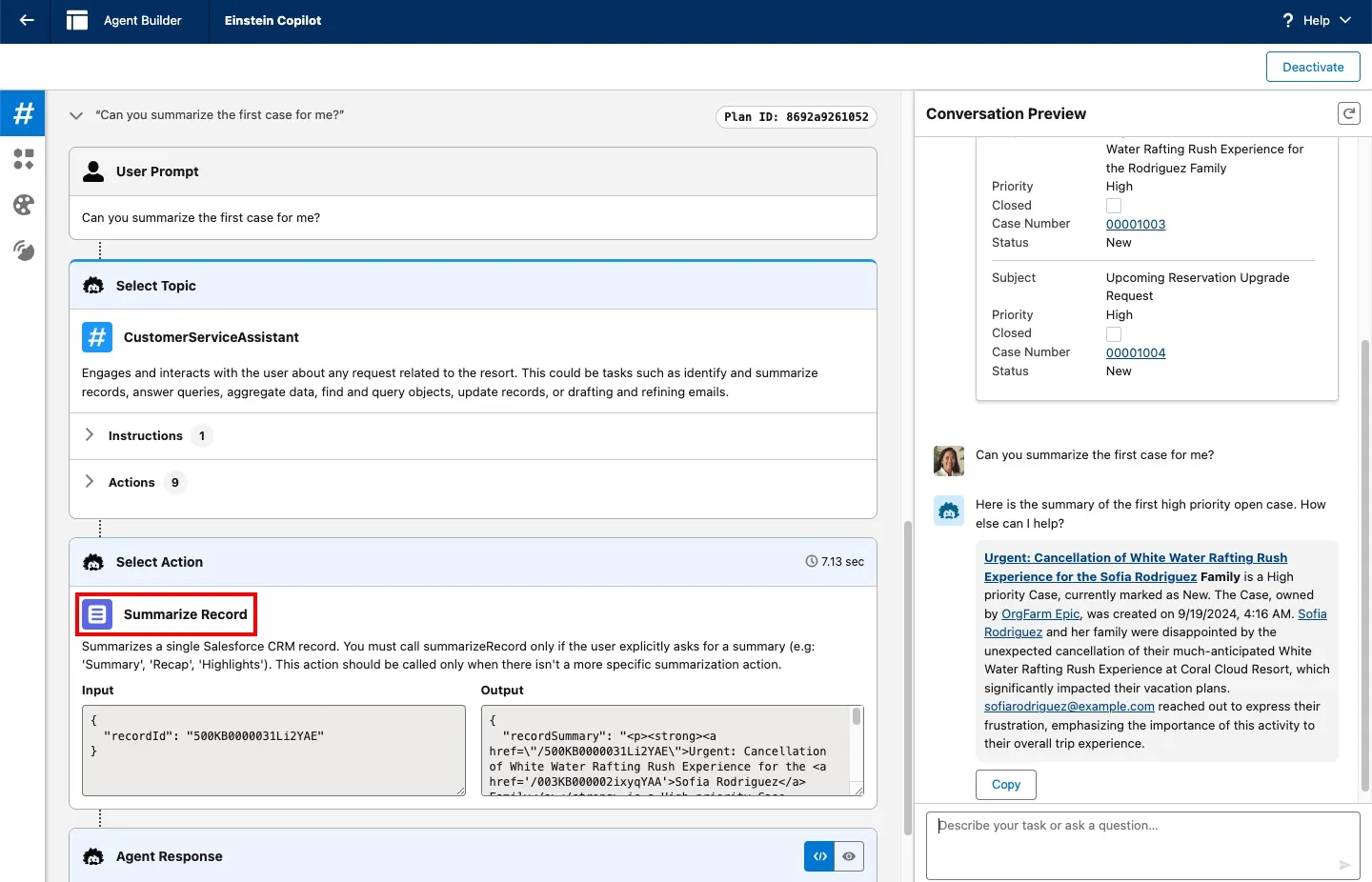Open the Actions library sidebar icon
This screenshot has width=1372, height=882.
[x=23, y=159]
